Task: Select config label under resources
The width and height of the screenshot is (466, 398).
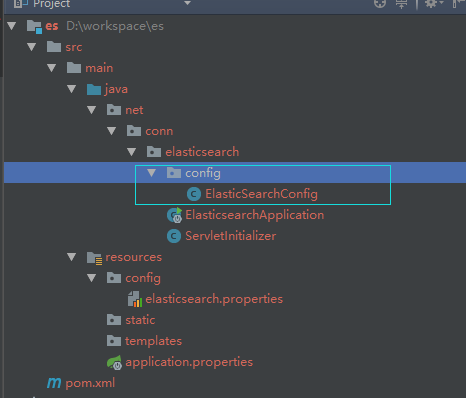Action: (x=143, y=278)
